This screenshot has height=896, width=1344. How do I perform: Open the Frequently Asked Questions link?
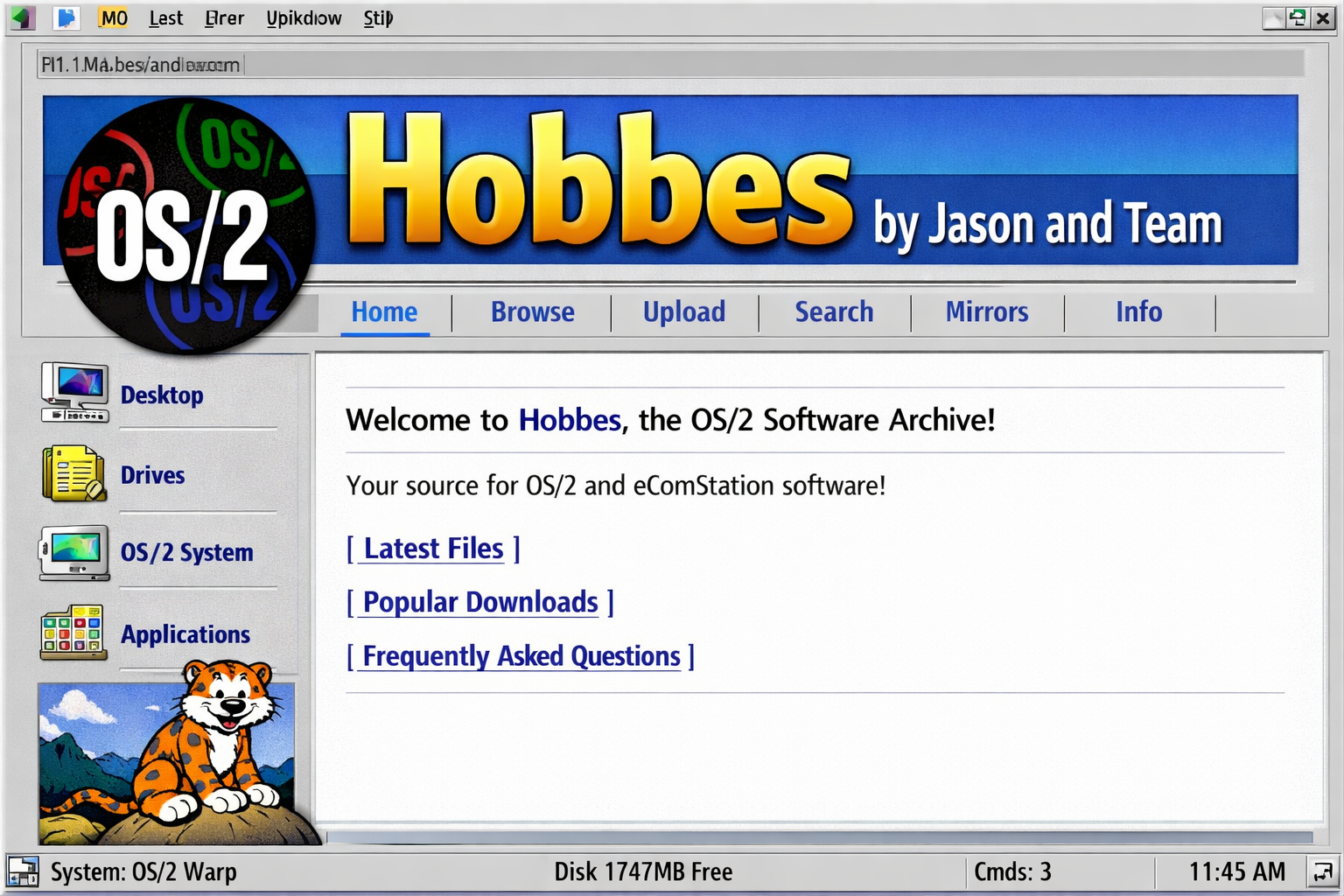tap(518, 656)
